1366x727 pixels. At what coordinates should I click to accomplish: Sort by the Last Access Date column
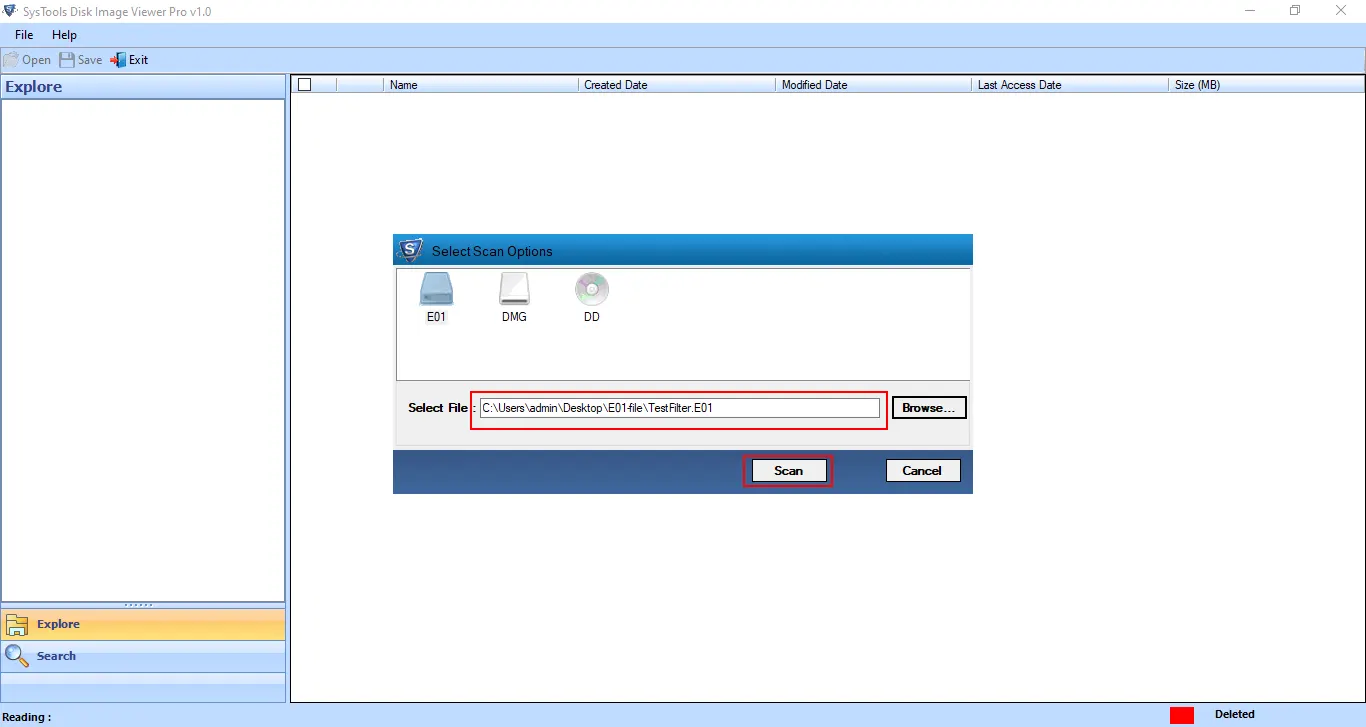(x=1069, y=85)
